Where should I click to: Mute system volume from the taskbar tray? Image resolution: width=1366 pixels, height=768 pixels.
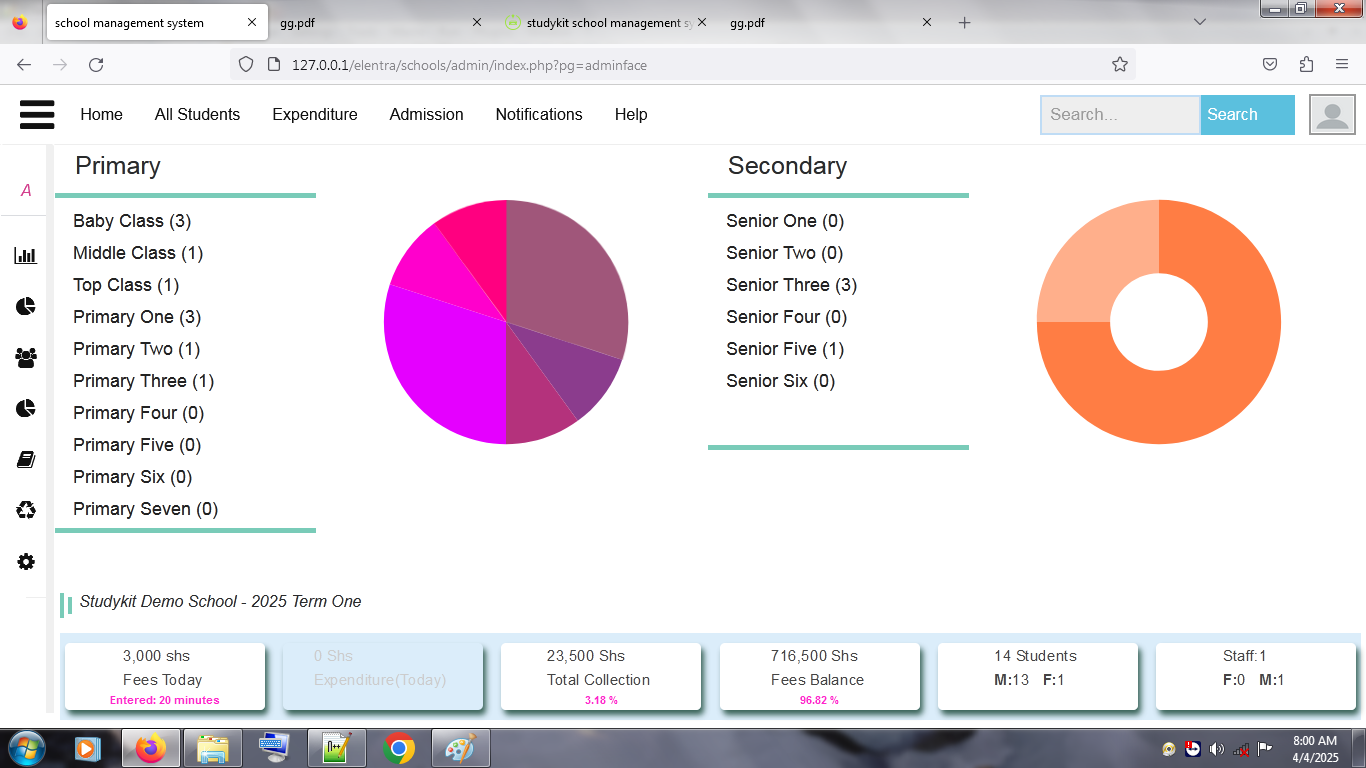[1216, 747]
